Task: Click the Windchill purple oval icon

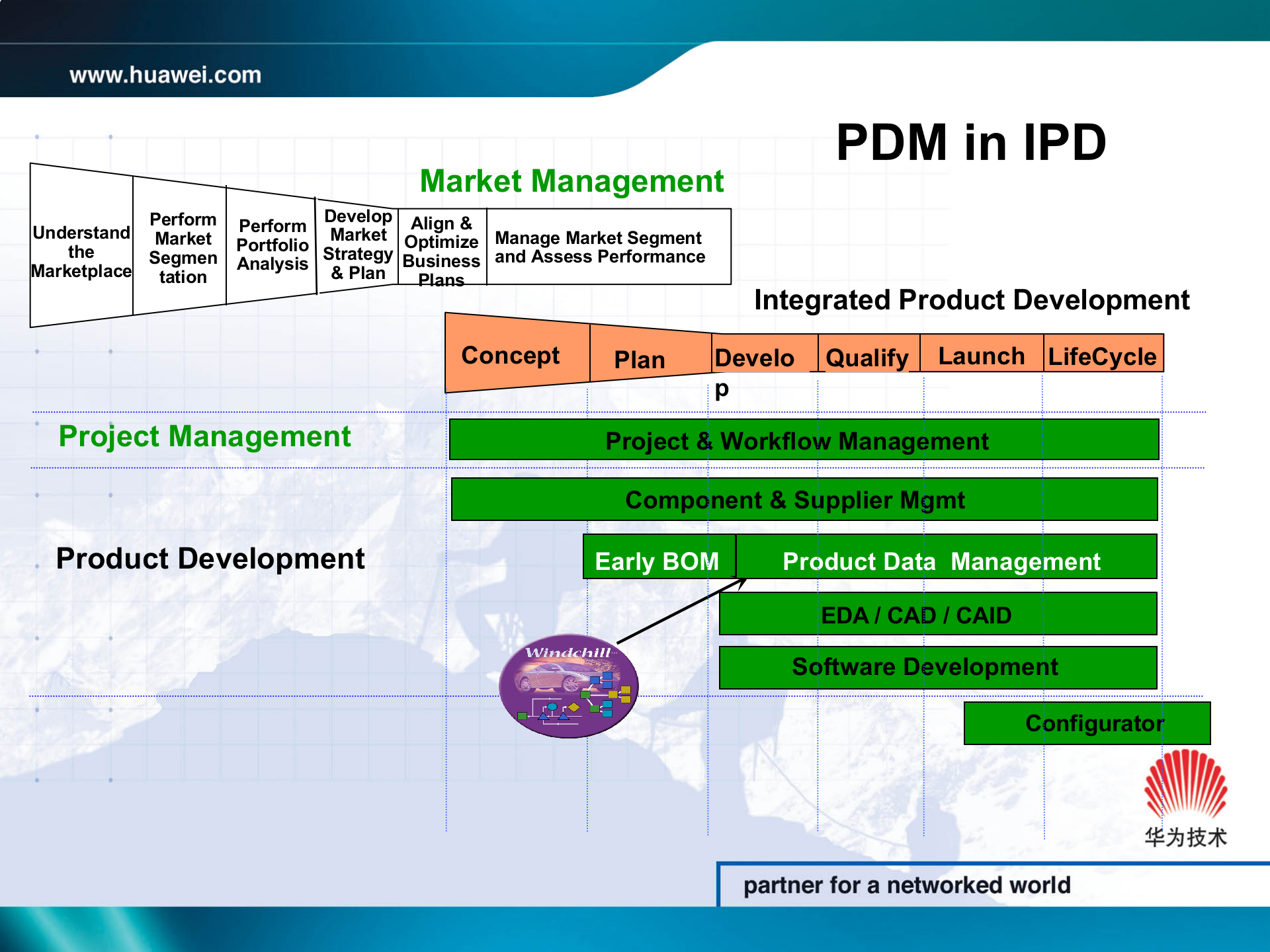Action: pos(569,686)
